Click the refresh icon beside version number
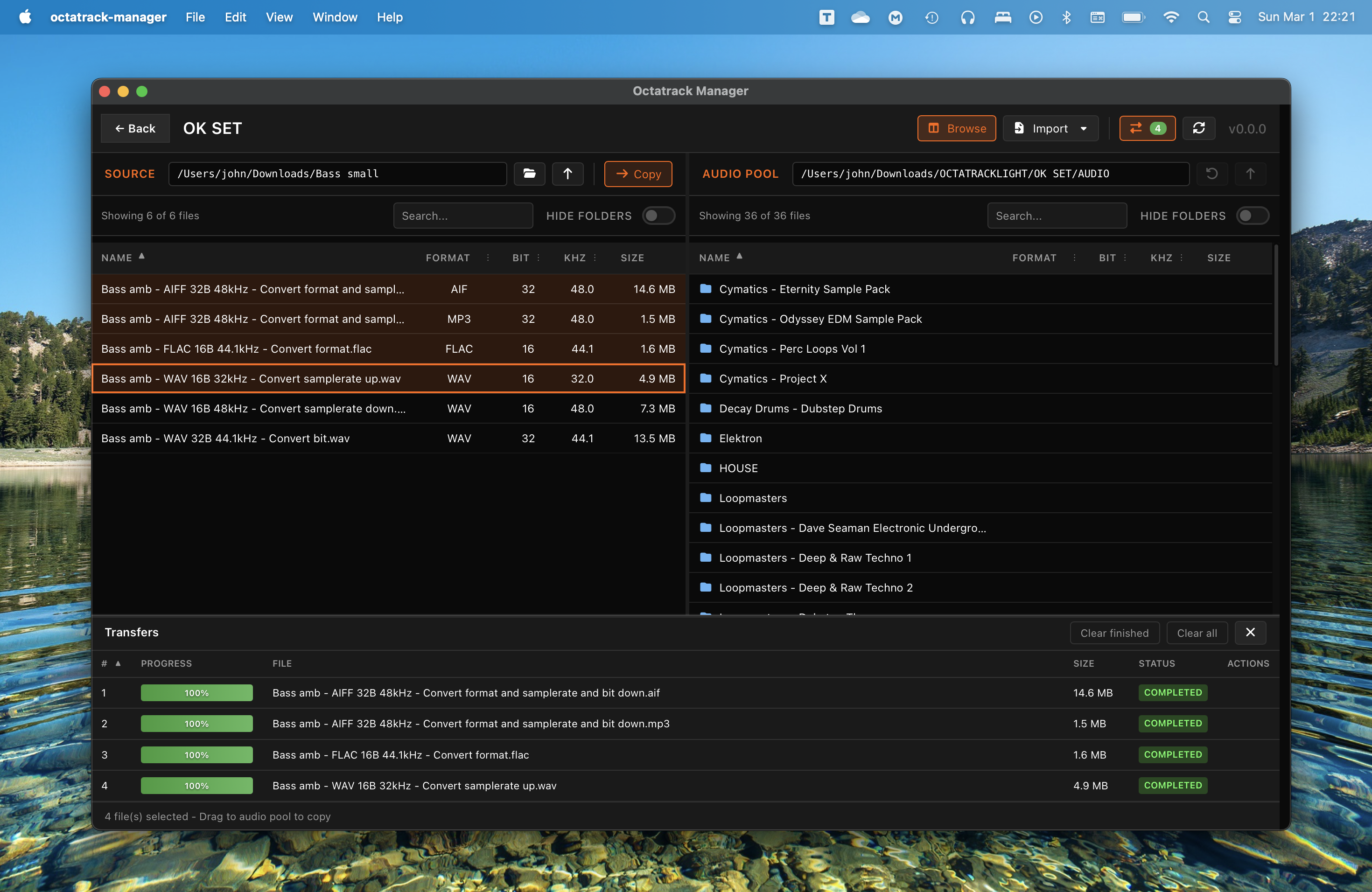 pyautogui.click(x=1198, y=128)
